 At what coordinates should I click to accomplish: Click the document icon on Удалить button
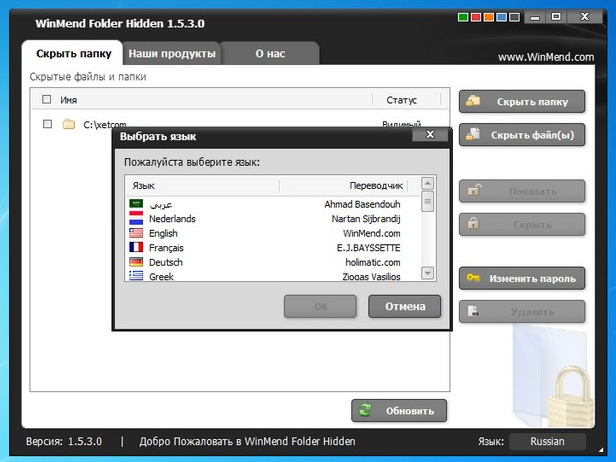(473, 311)
